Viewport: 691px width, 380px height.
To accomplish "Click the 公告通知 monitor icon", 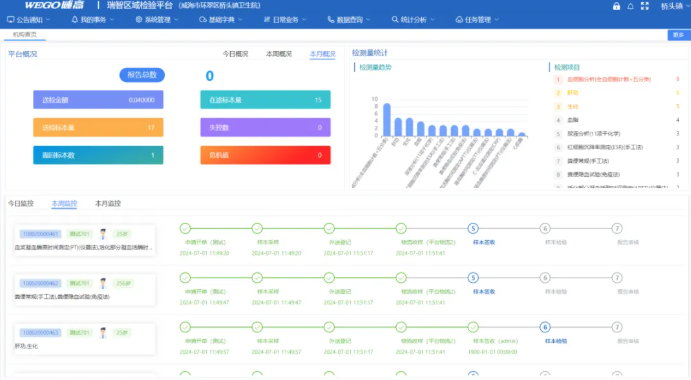I will [11, 20].
